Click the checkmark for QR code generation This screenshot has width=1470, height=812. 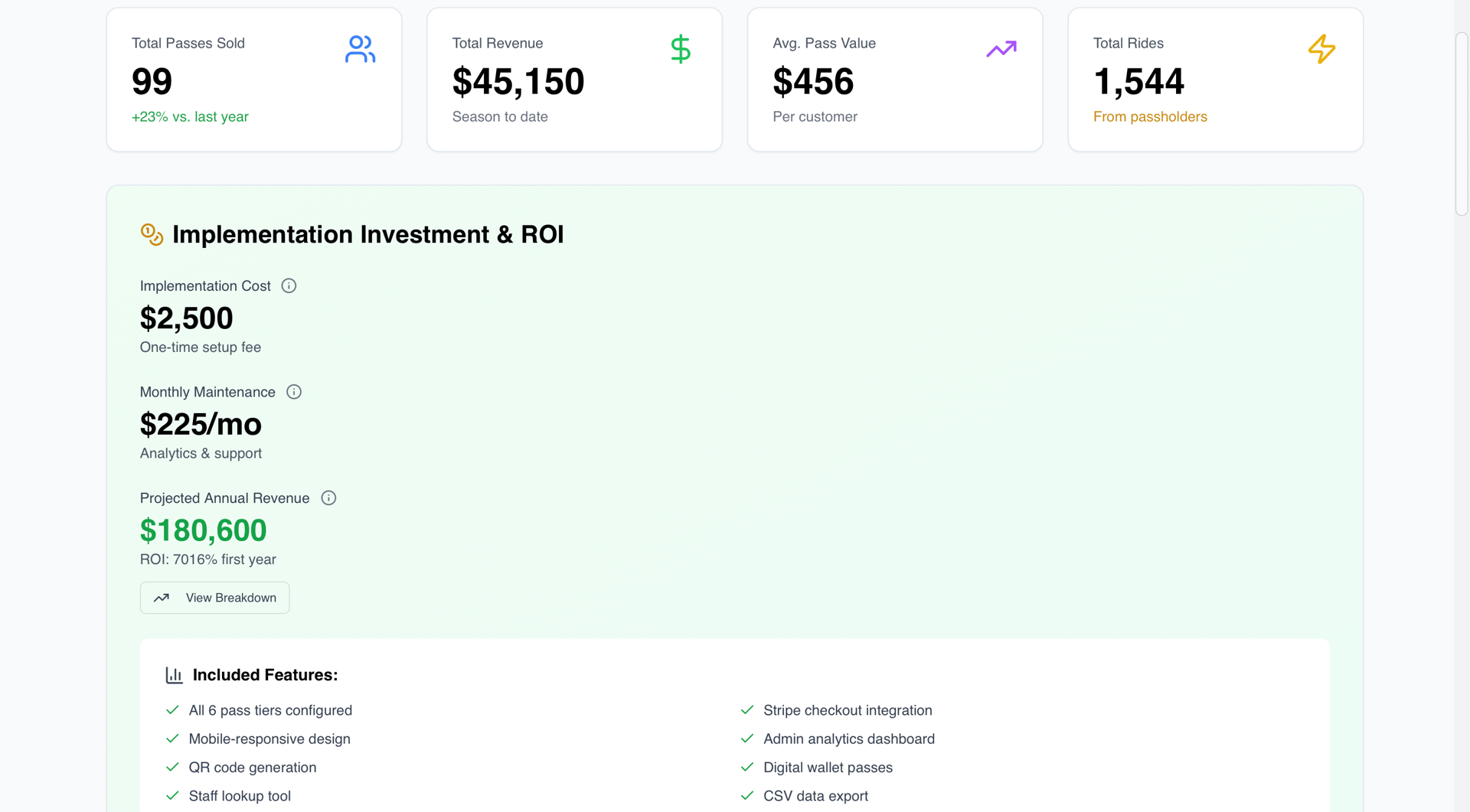[x=172, y=767]
